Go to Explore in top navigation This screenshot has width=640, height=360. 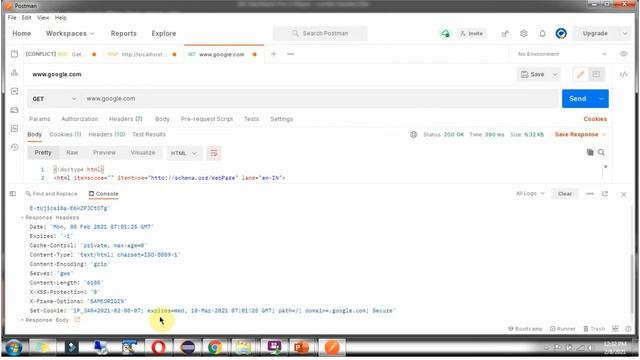pyautogui.click(x=164, y=33)
